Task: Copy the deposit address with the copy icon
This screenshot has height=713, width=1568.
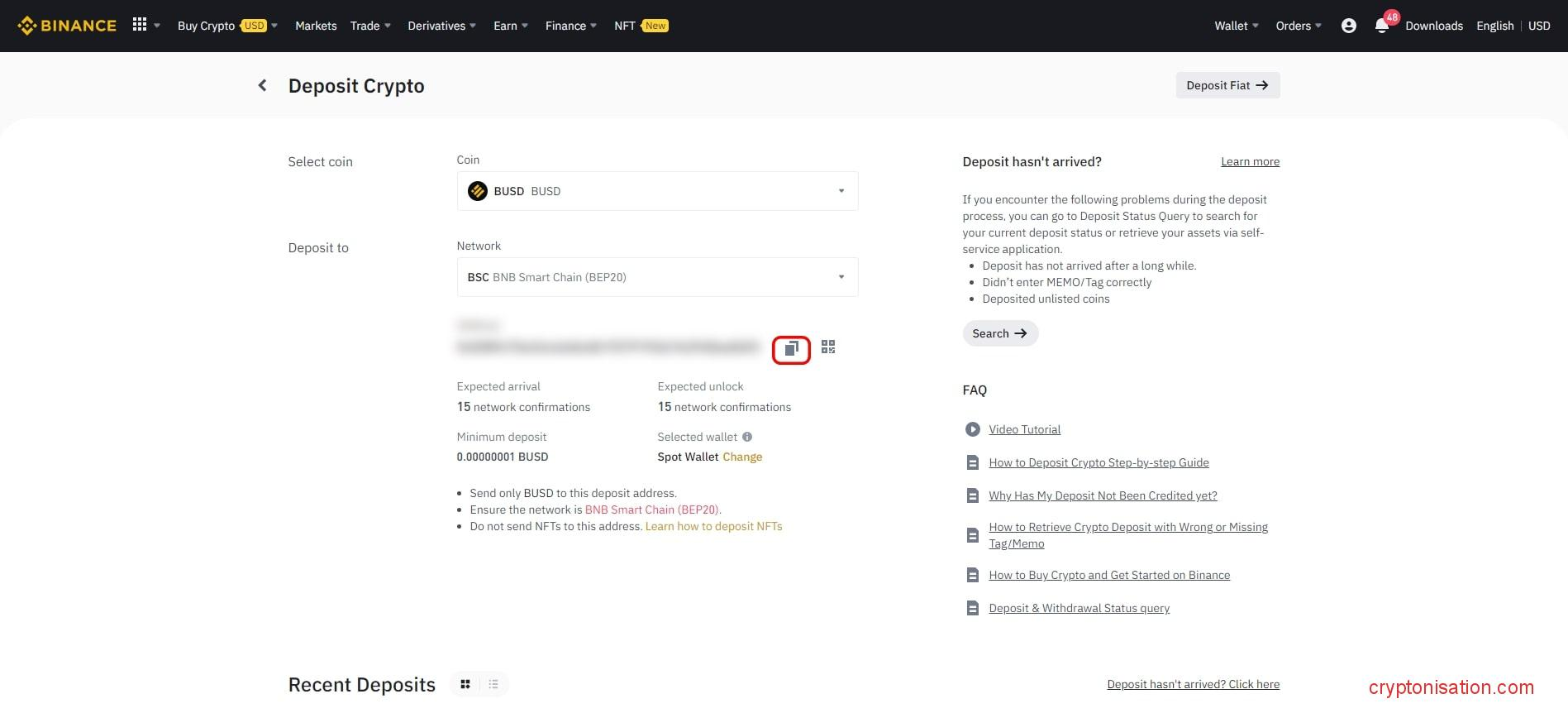Action: click(791, 349)
